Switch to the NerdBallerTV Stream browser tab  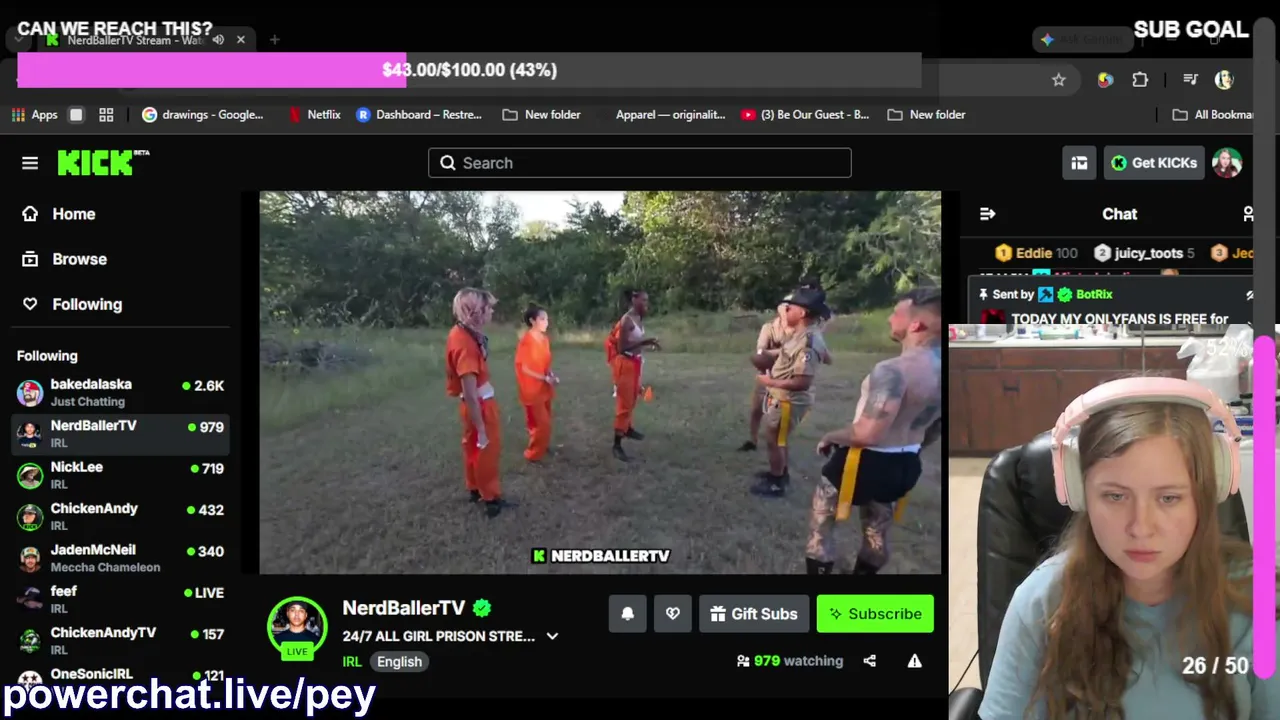point(136,40)
